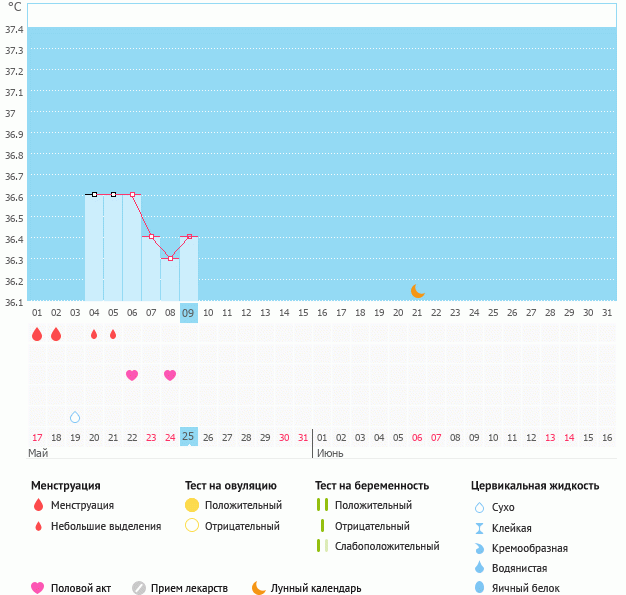Select the small spotting drop on day 04
This screenshot has width=626, height=595.
94,334
